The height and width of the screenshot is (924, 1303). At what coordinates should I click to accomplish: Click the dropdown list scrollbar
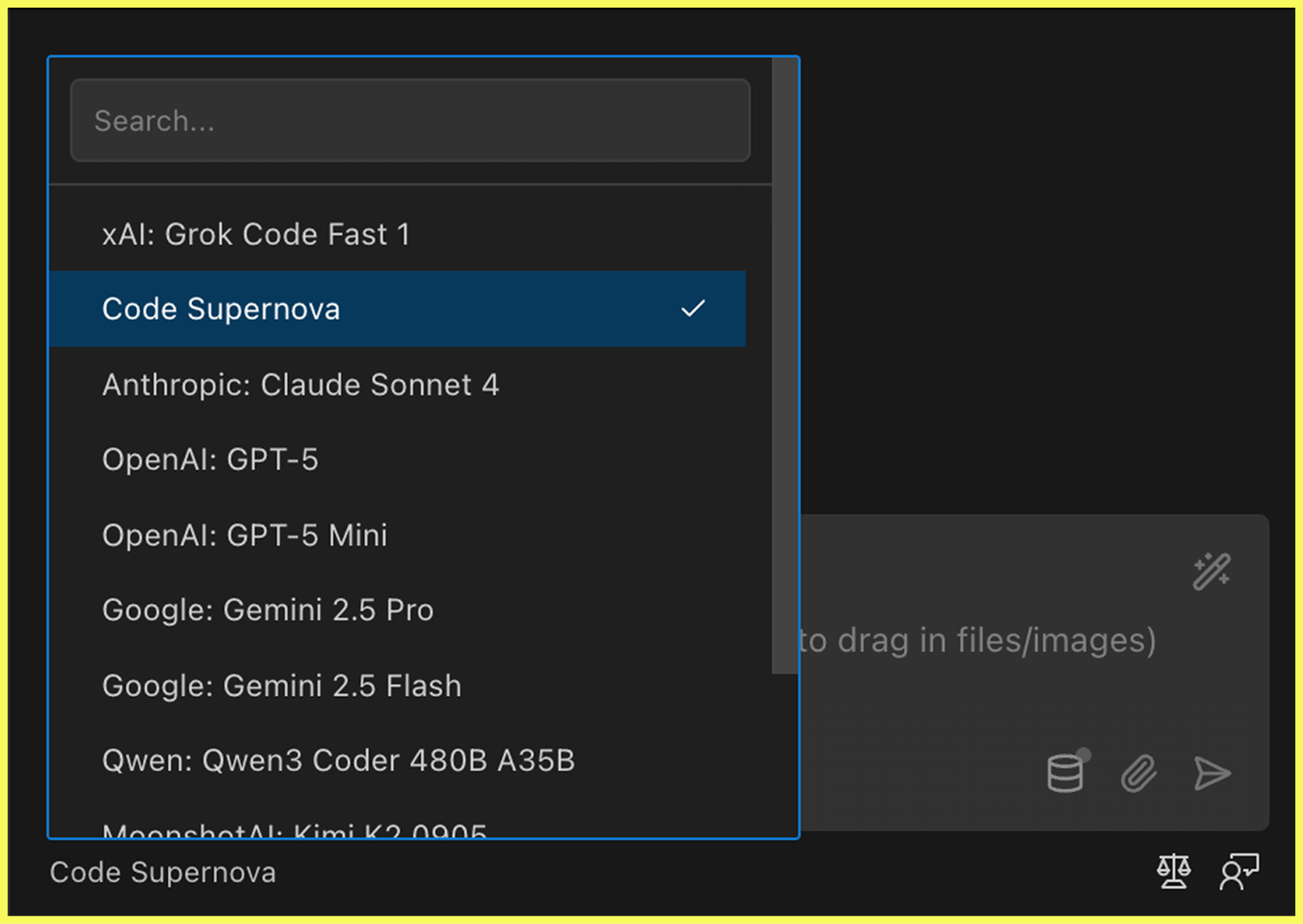click(x=784, y=362)
